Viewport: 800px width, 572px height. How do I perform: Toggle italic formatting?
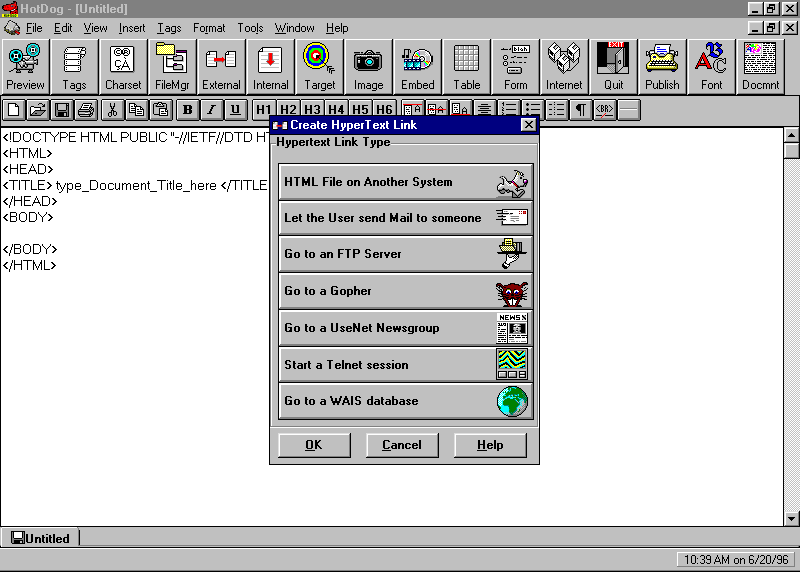211,110
